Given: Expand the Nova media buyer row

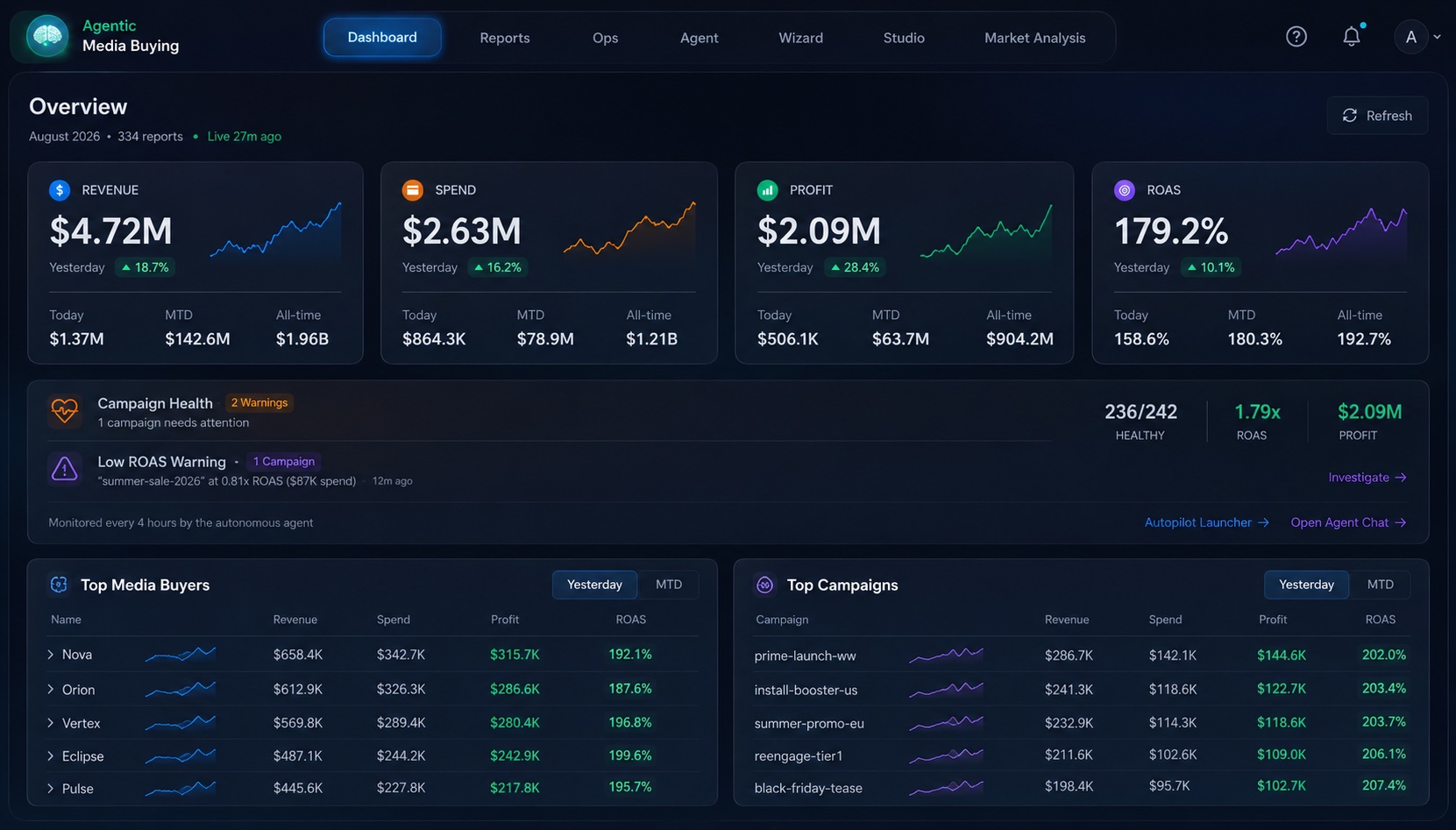Looking at the screenshot, I should (51, 655).
